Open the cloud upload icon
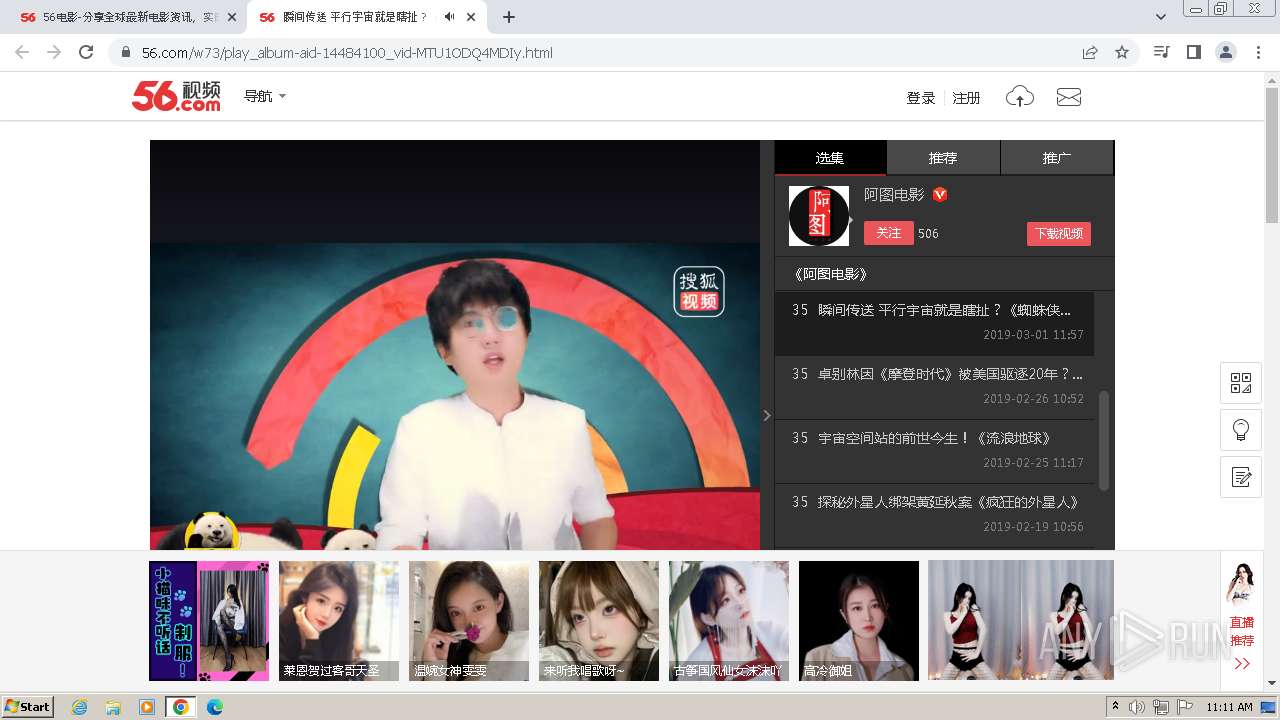Screen dimensions: 1280x720 coord(1019,97)
